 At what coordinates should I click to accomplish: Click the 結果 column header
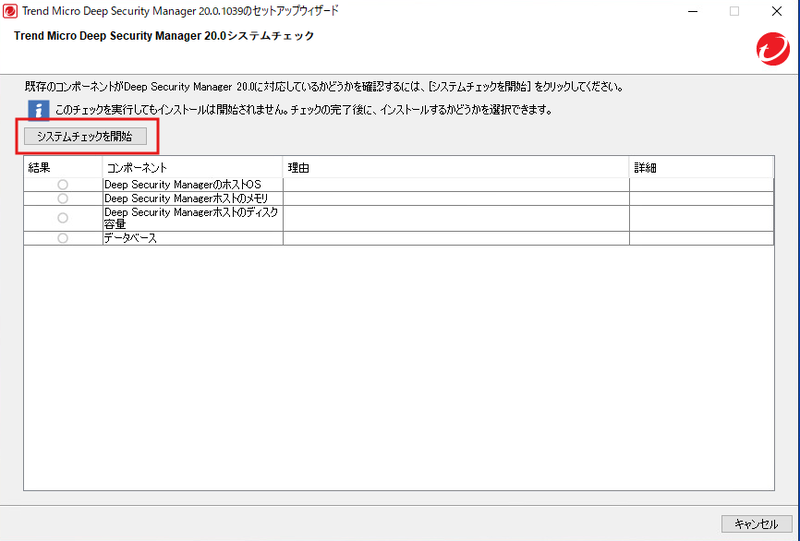(x=63, y=167)
